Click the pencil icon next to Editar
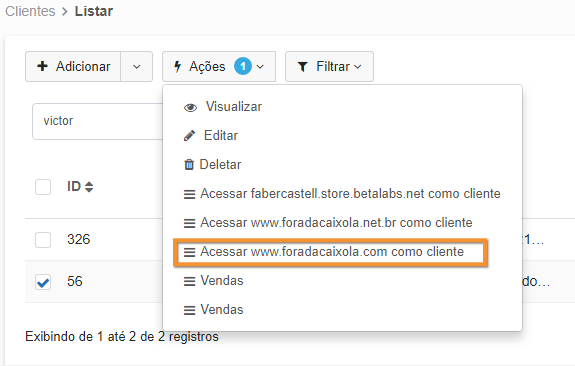This screenshot has height=366, width=575. point(189,136)
